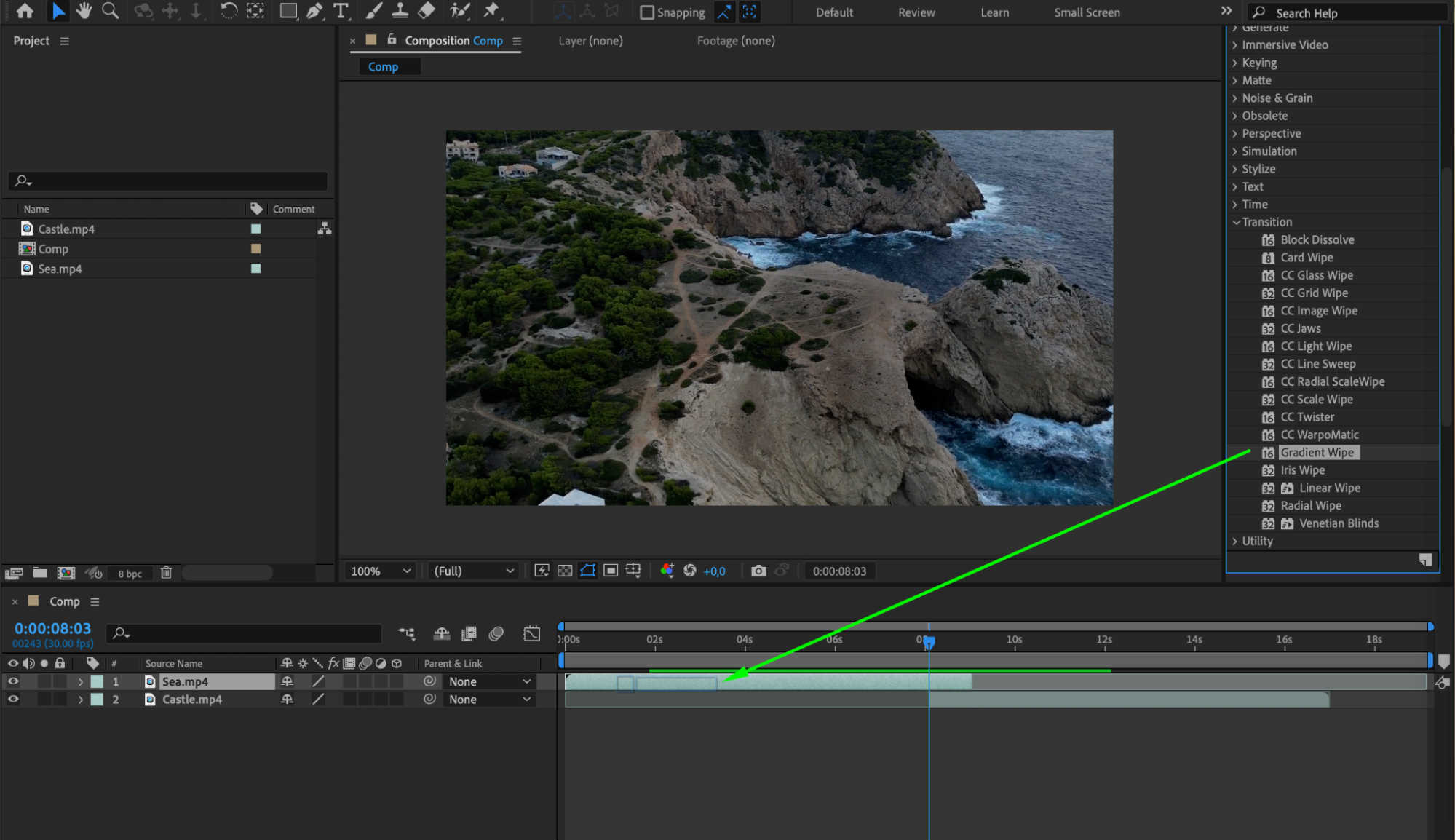Click the trash icon in Project panel

[166, 573]
